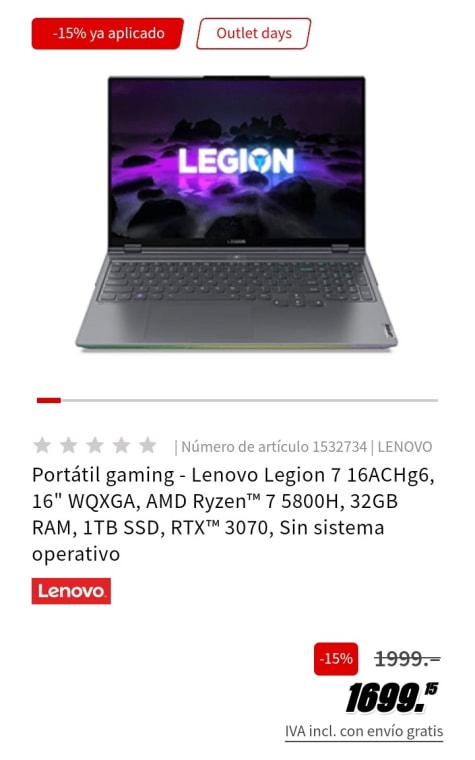This screenshot has width=475, height=760.
Task: Click the red -15% discount badge by the price
Action: pyautogui.click(x=336, y=659)
